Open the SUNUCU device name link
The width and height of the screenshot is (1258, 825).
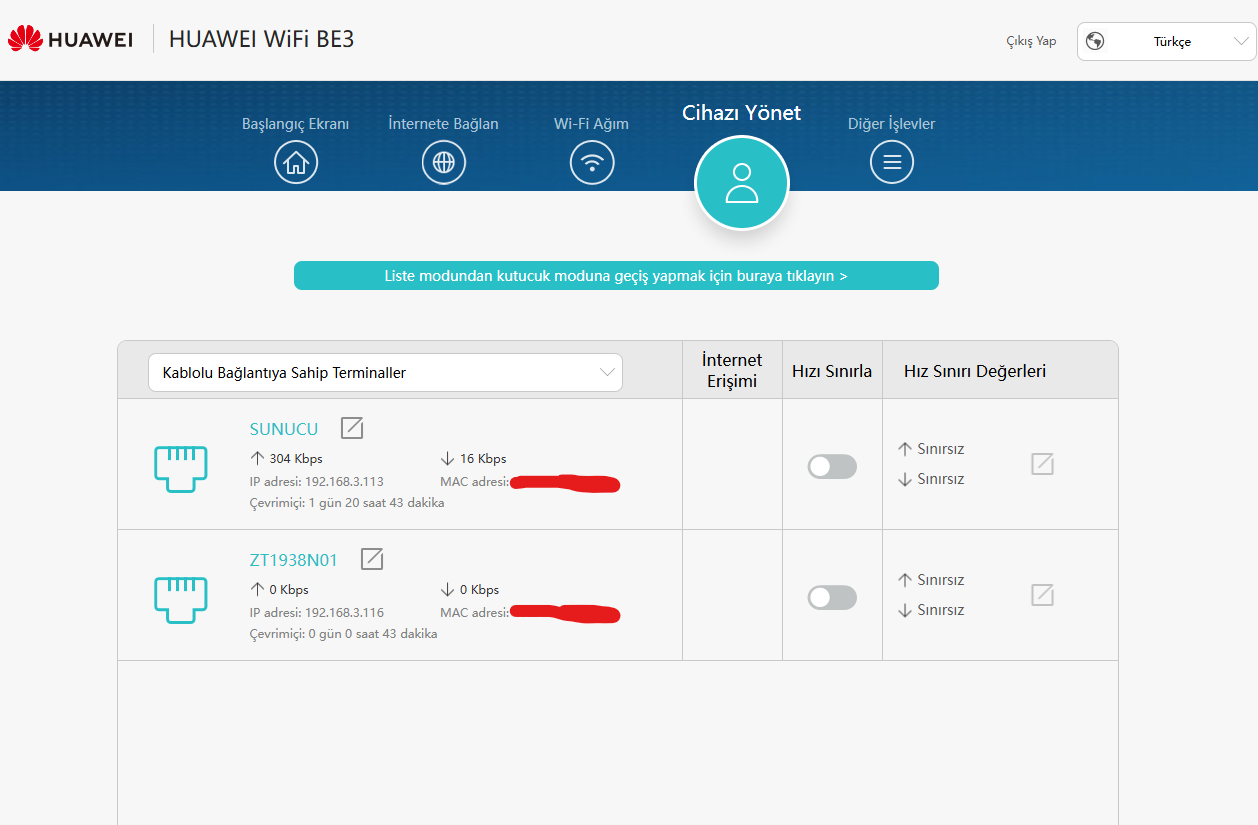[x=284, y=429]
